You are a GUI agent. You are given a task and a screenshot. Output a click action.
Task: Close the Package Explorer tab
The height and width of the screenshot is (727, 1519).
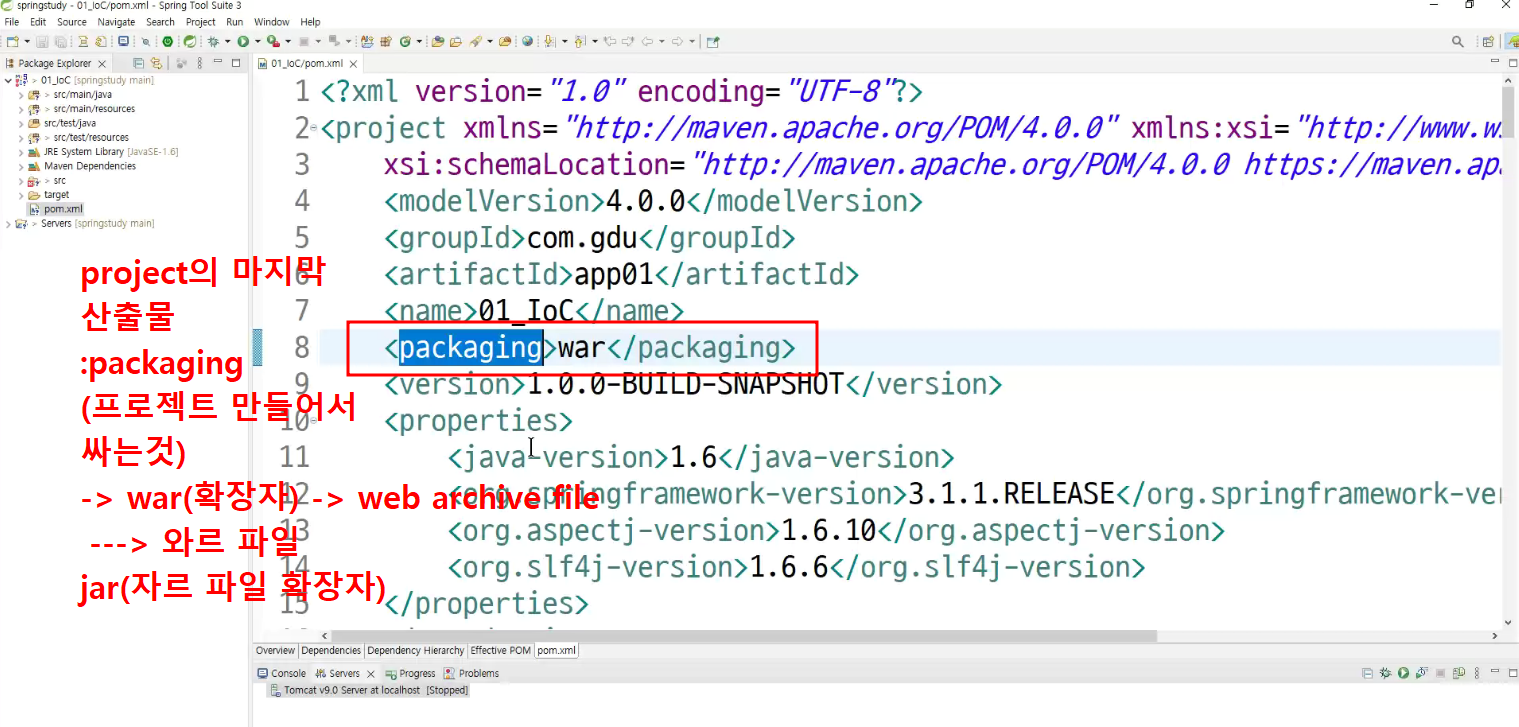[x=100, y=63]
